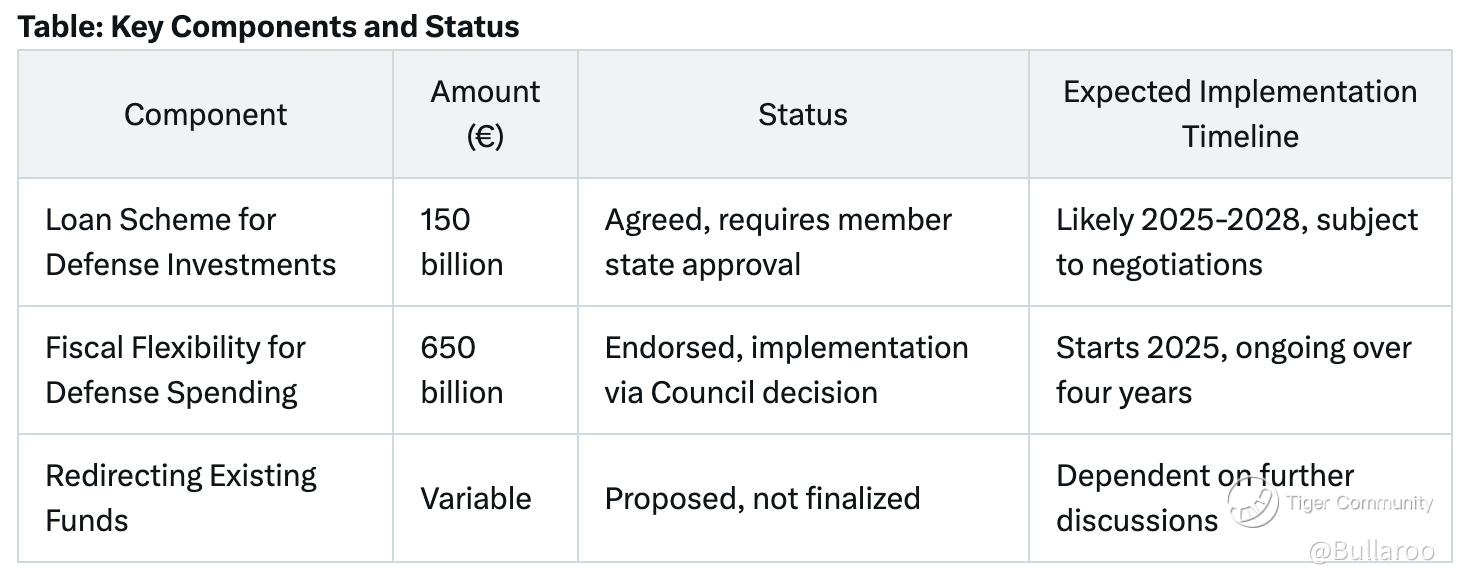This screenshot has width=1464, height=584.
Task: Click the Expected Implementation Timeline header
Action: (1239, 114)
